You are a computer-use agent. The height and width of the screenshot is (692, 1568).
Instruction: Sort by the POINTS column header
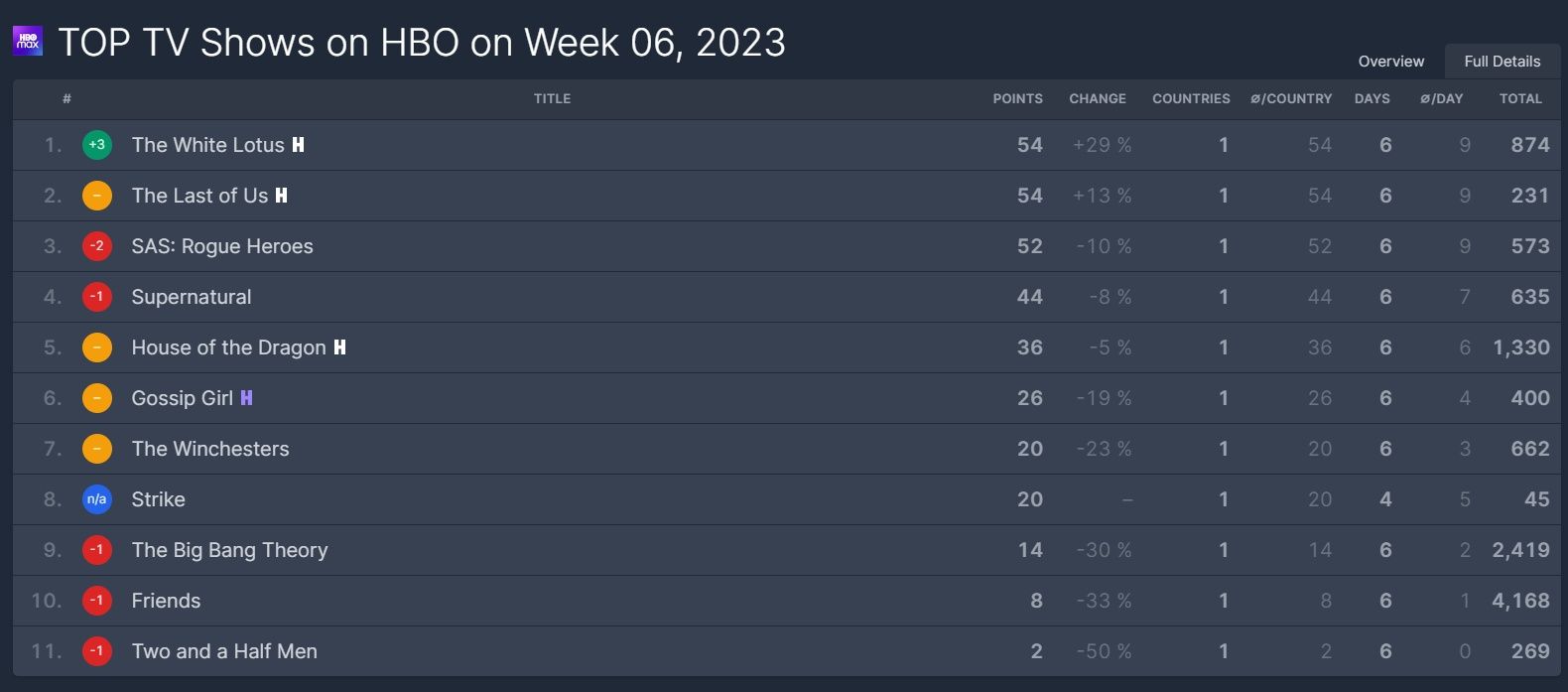point(1017,99)
